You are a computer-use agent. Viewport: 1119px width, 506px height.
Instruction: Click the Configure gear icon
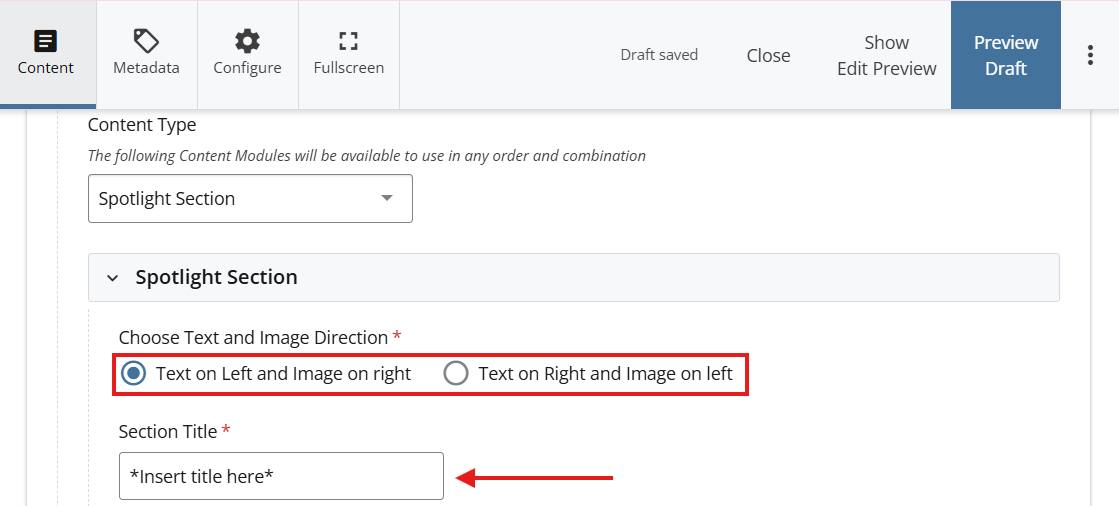pyautogui.click(x=247, y=41)
